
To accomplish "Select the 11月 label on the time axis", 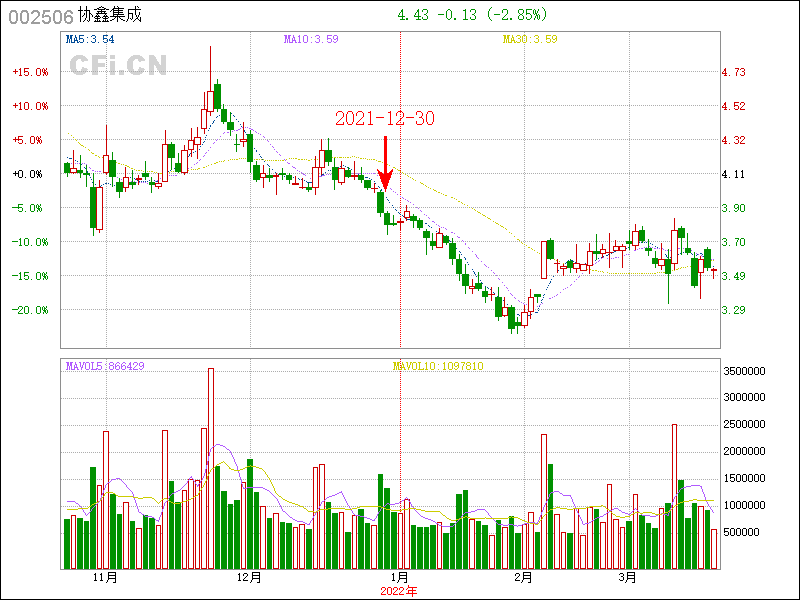I will pos(105,578).
